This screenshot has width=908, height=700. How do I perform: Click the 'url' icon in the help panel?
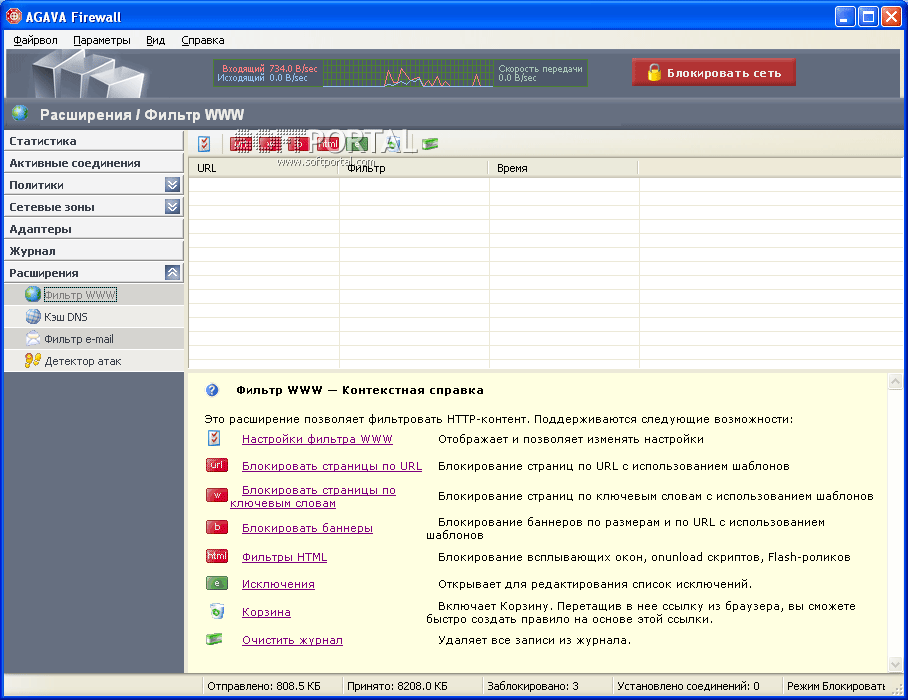pos(217,465)
